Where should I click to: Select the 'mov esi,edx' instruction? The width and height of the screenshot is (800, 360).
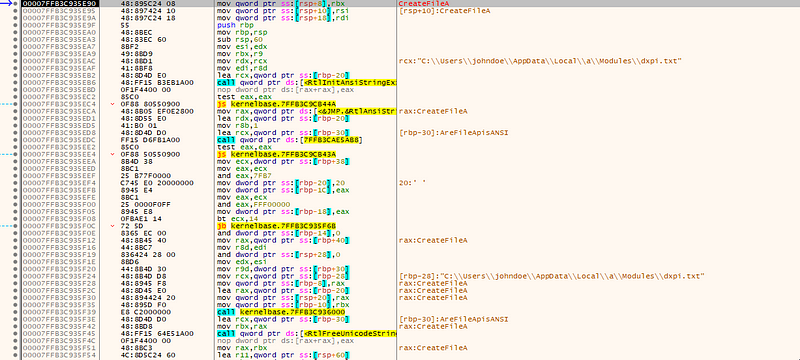(x=238, y=46)
